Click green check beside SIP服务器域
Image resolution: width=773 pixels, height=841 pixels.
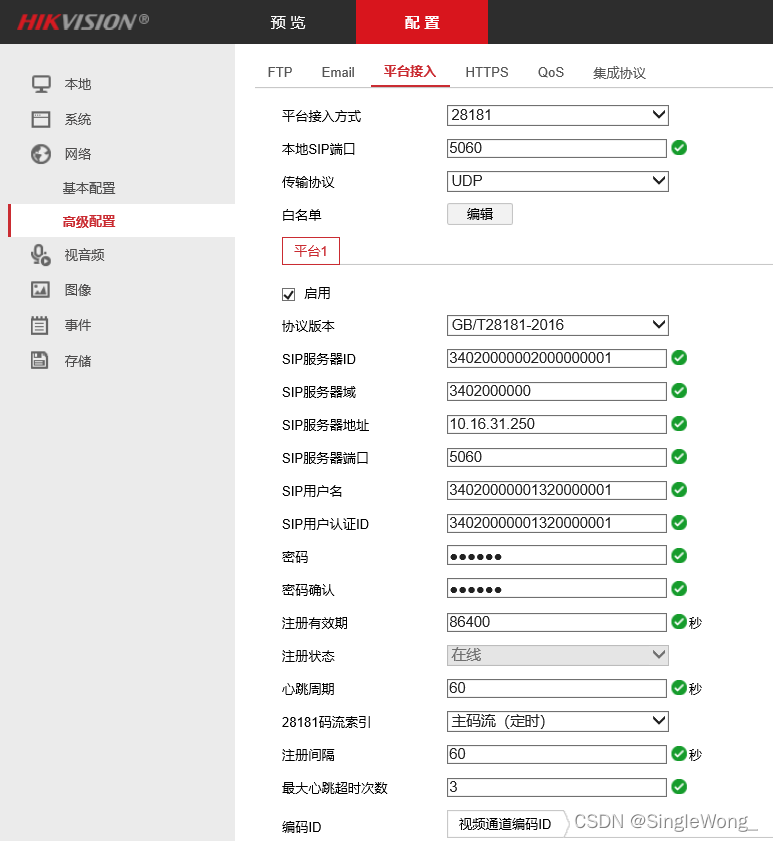click(x=679, y=391)
